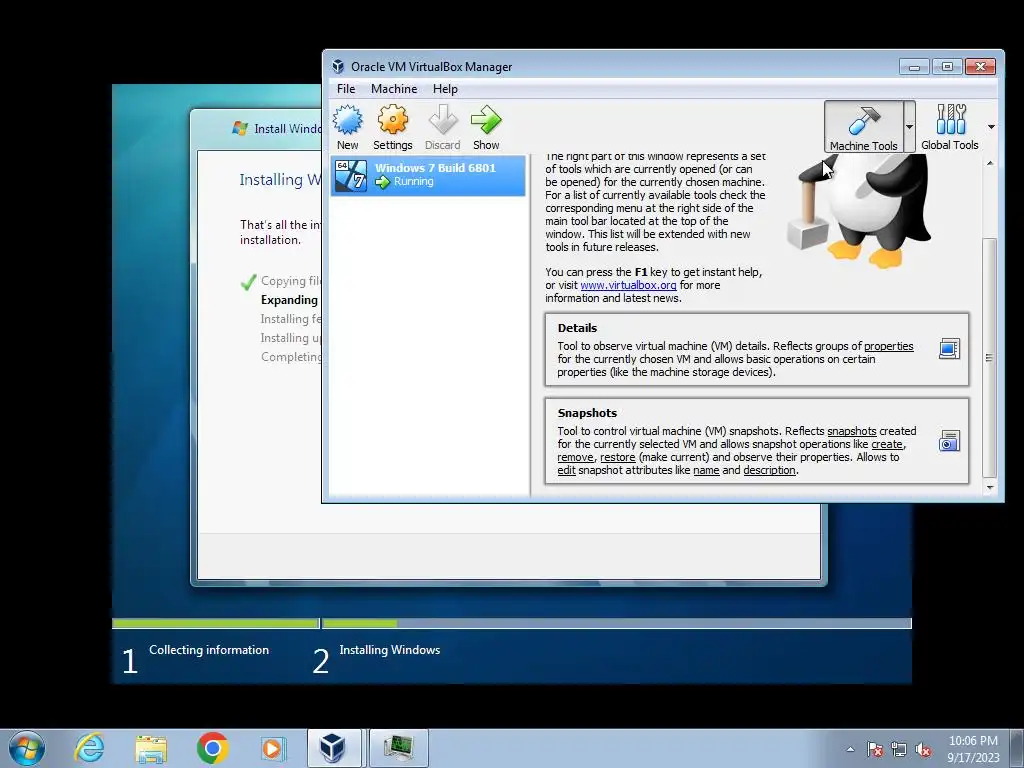Click the green Show arrow
The width and height of the screenshot is (1024, 768).
tap(486, 120)
